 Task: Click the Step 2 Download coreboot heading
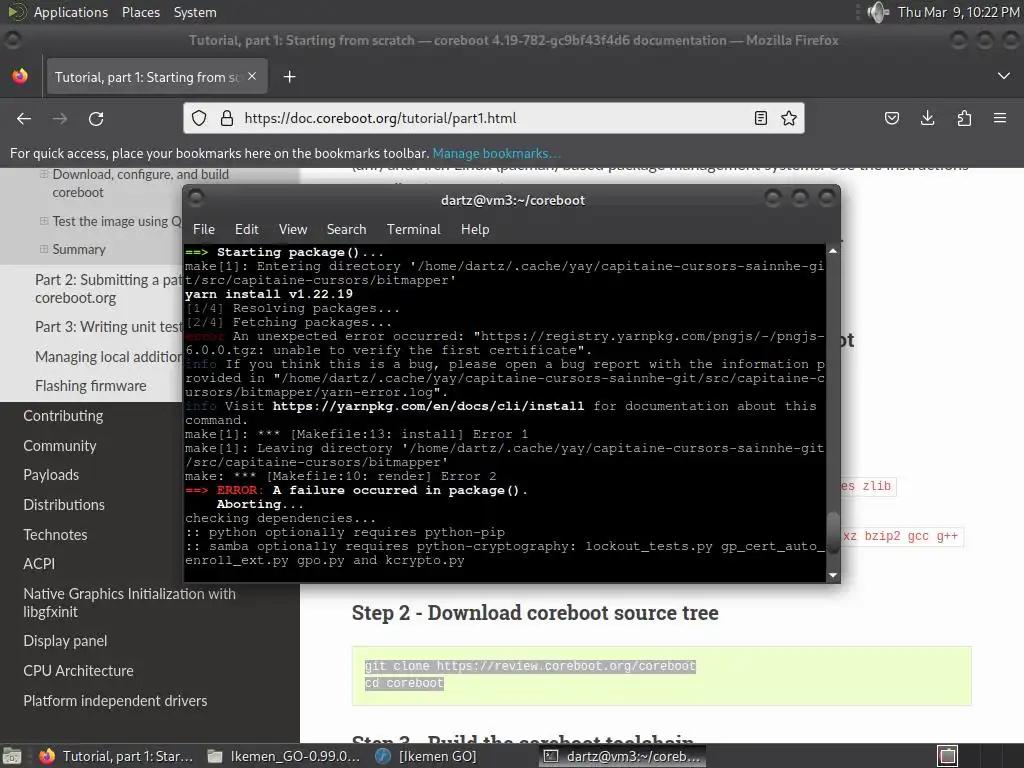pyautogui.click(x=535, y=613)
